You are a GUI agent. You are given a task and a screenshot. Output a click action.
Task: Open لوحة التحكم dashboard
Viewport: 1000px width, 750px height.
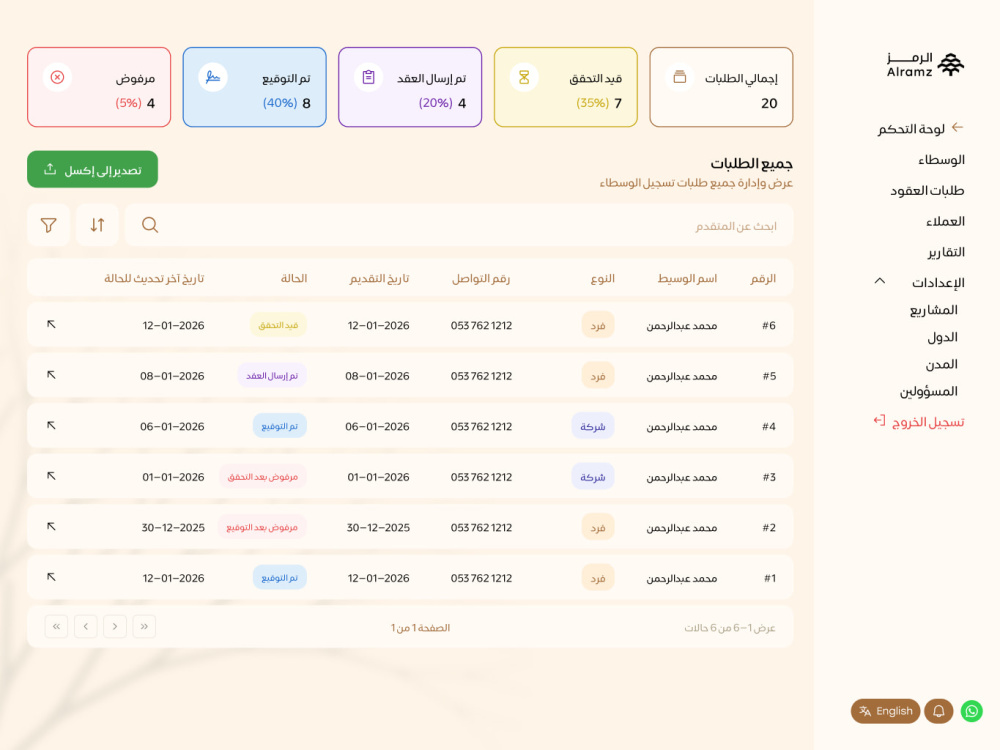pos(911,129)
